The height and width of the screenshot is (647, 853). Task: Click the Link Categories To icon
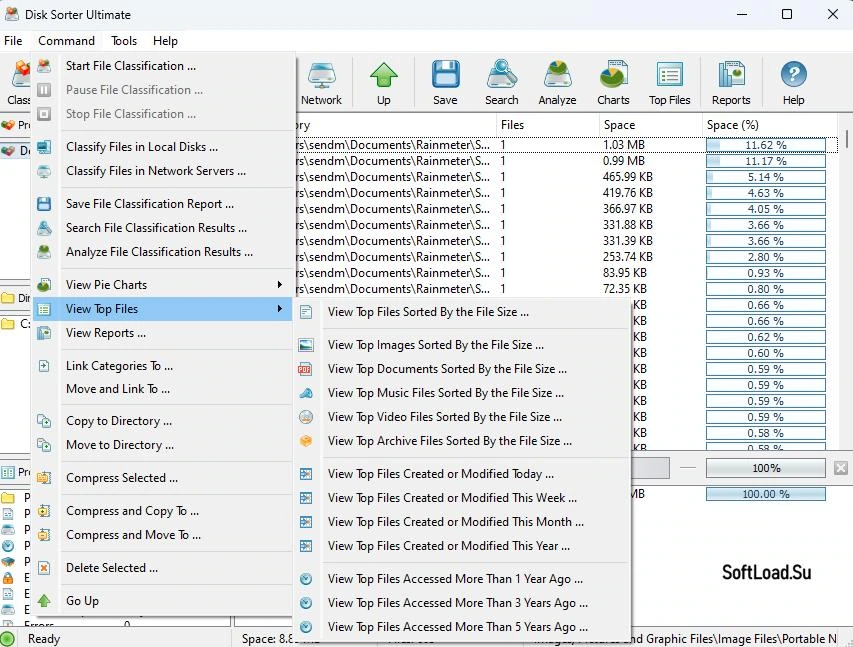pyautogui.click(x=44, y=366)
